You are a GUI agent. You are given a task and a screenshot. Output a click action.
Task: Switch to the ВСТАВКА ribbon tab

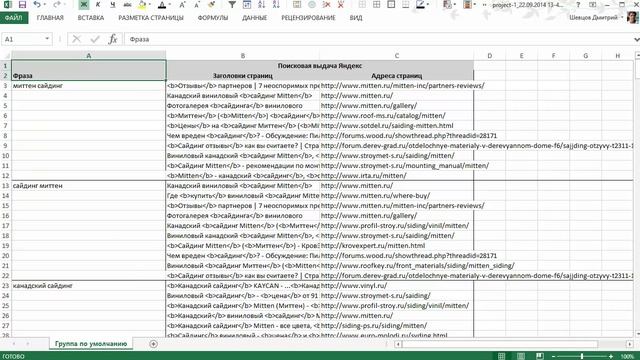click(x=91, y=18)
